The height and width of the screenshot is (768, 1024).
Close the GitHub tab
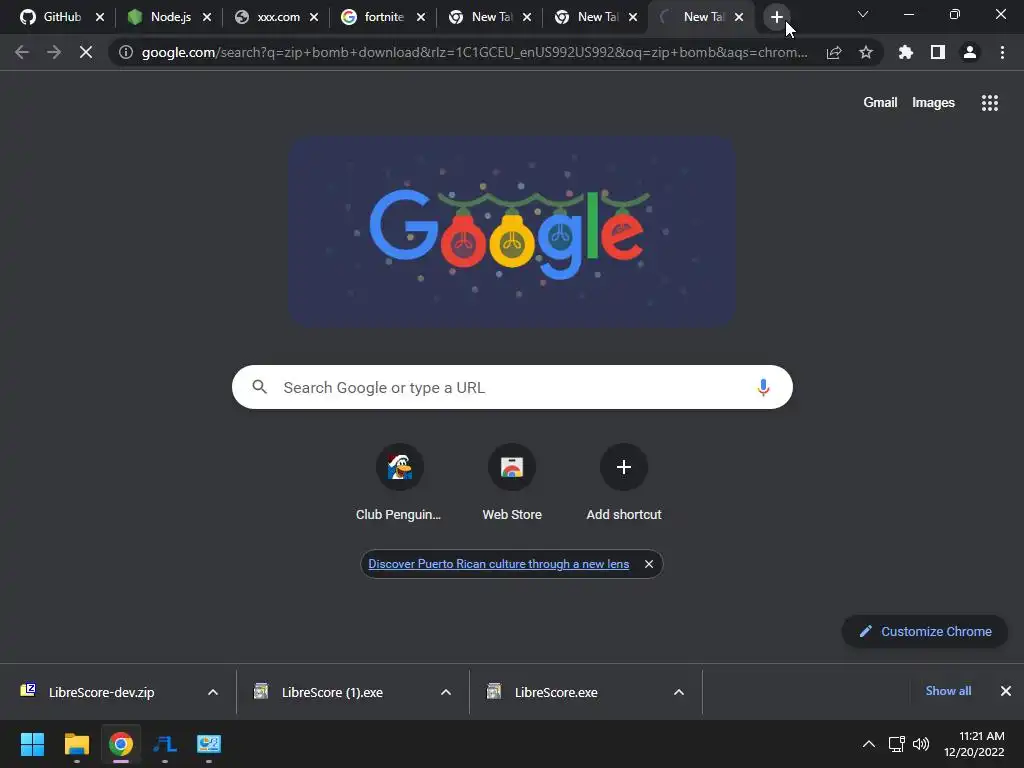(x=100, y=17)
